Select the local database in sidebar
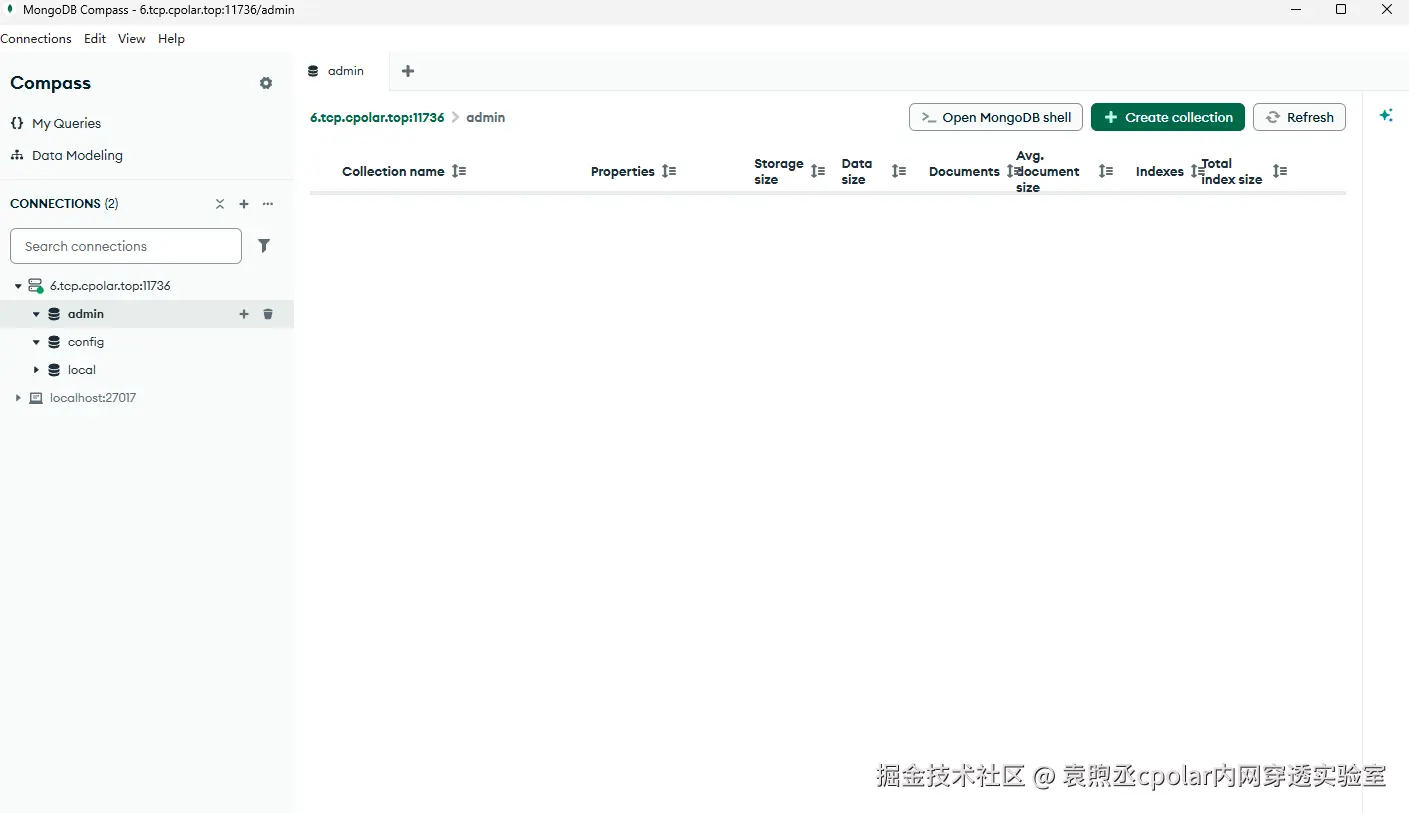 click(x=82, y=370)
